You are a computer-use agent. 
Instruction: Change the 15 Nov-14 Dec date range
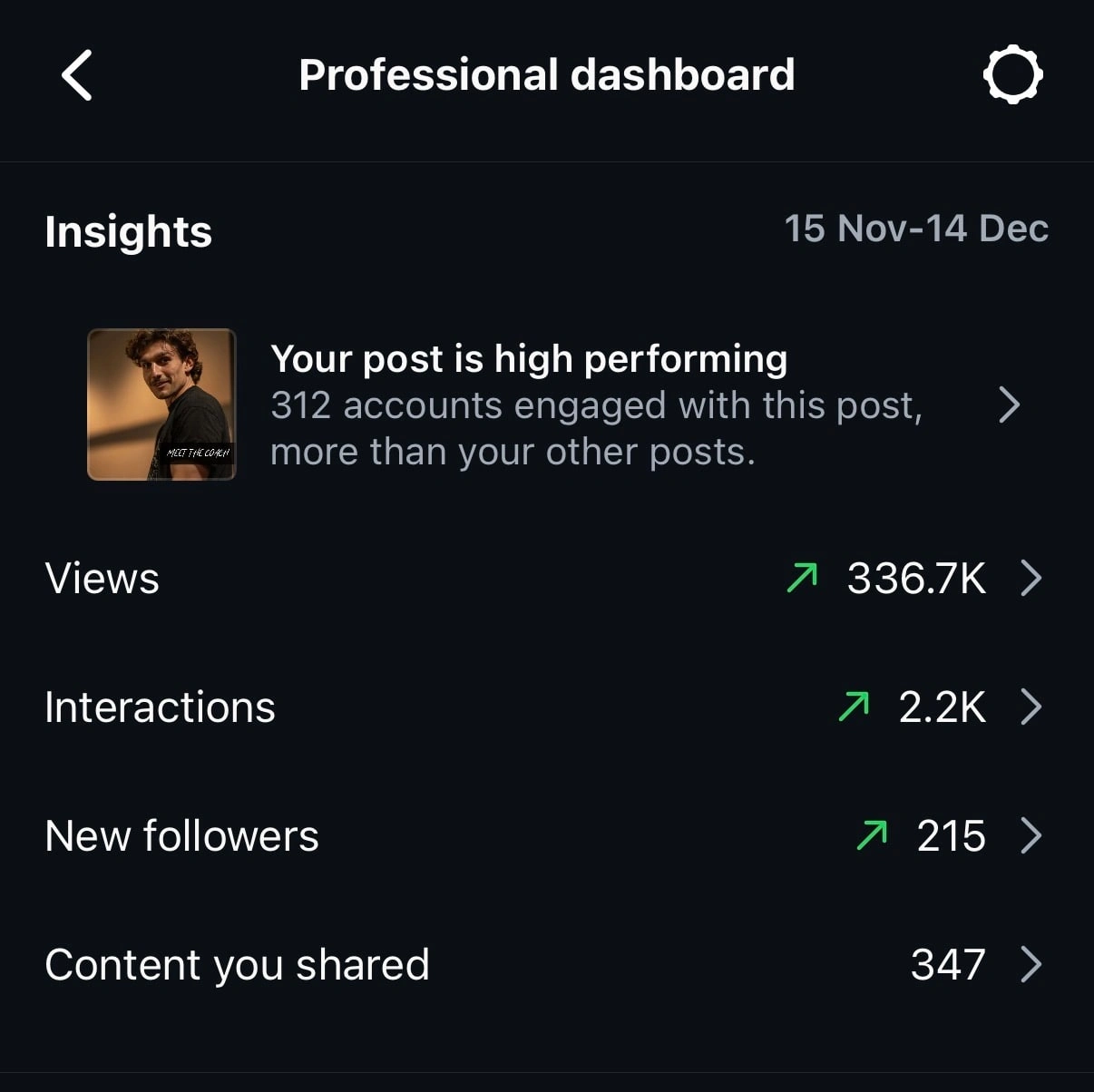pos(916,229)
